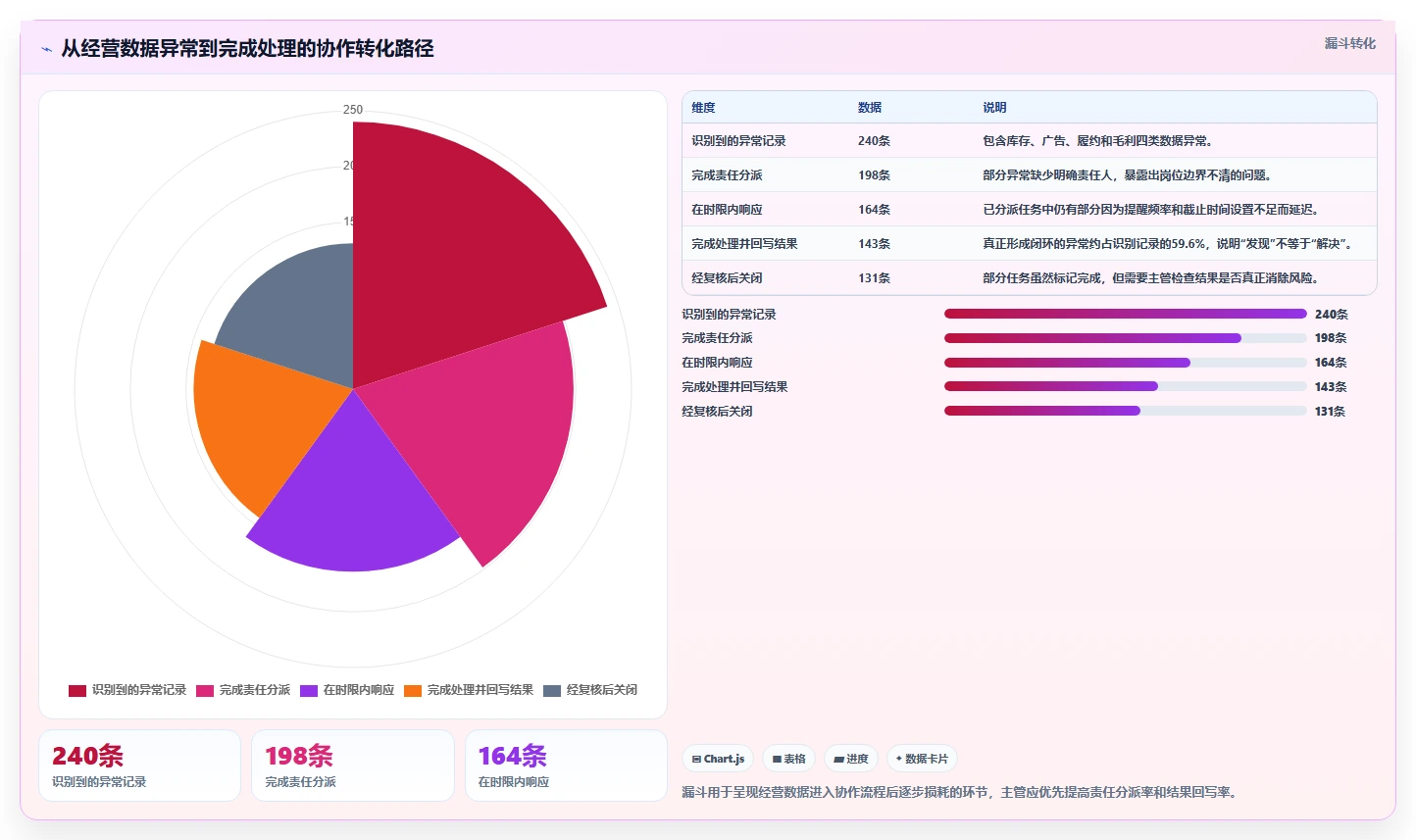Click table cell 完成责任分派
Image resolution: width=1416 pixels, height=840 pixels.
click(727, 175)
